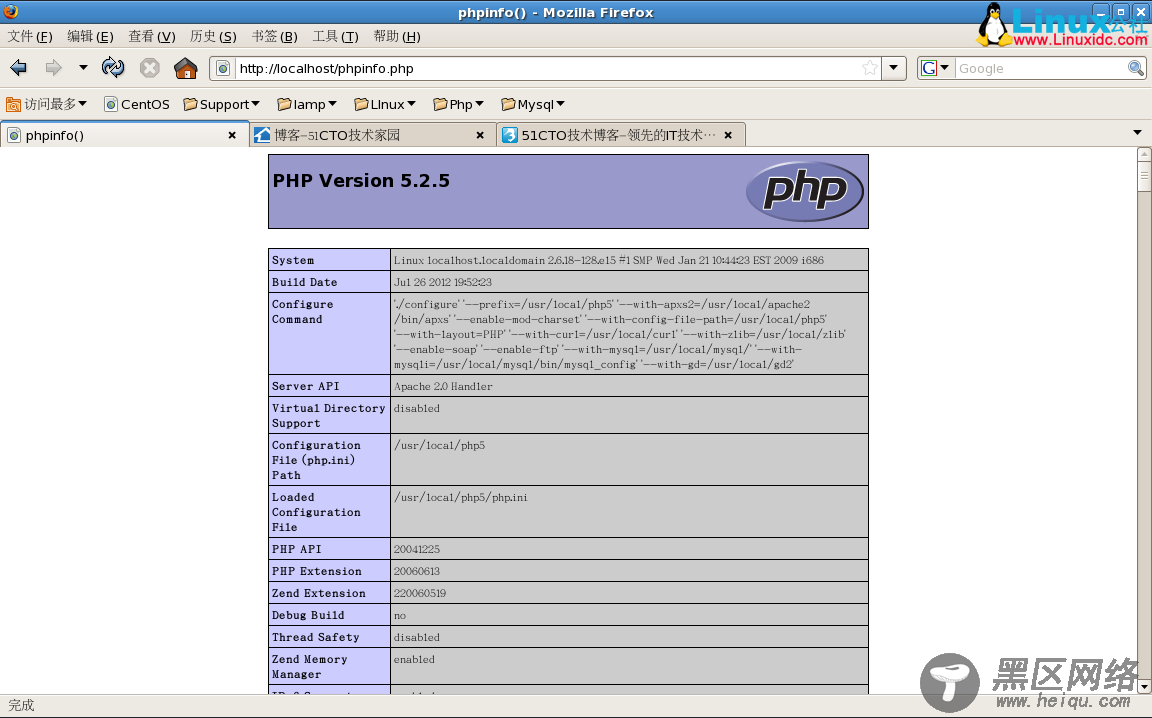Open the 文件 (F) menu
This screenshot has width=1152, height=718.
pyautogui.click(x=30, y=36)
